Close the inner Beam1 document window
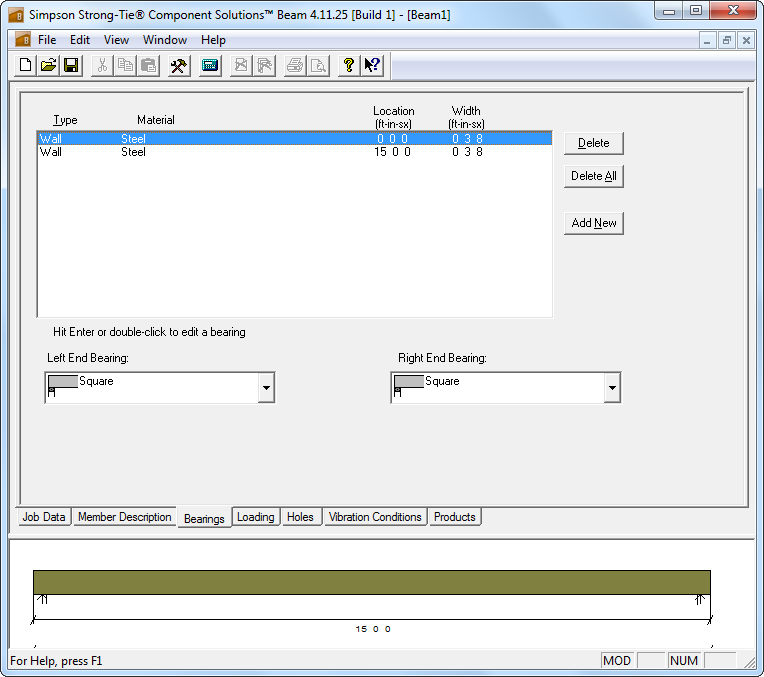764x677 pixels. coord(746,40)
